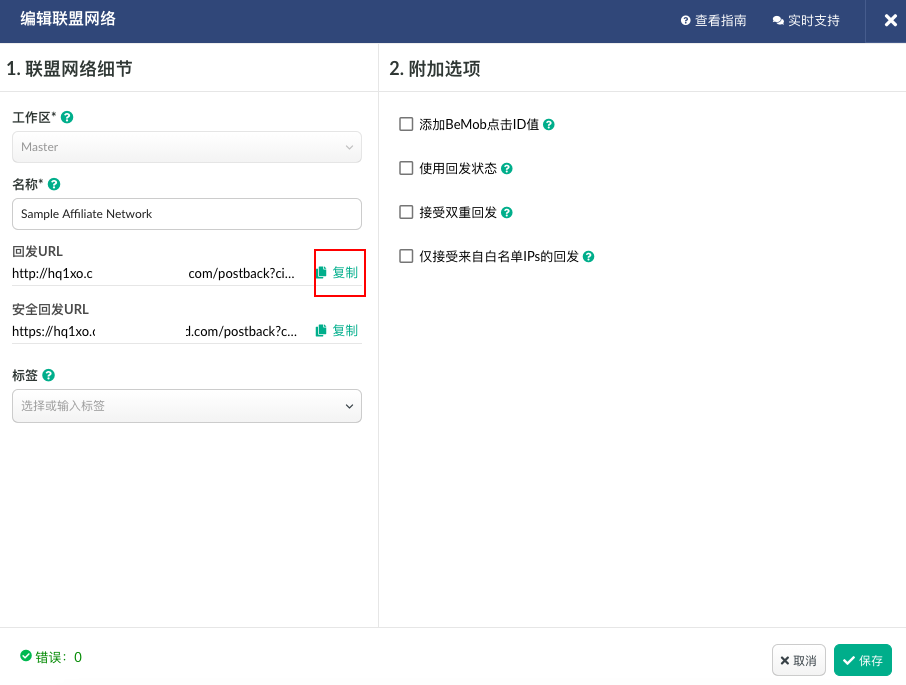
Task: Click help icon beside 仅接受来自白名单IPs的回发
Action: tap(588, 256)
